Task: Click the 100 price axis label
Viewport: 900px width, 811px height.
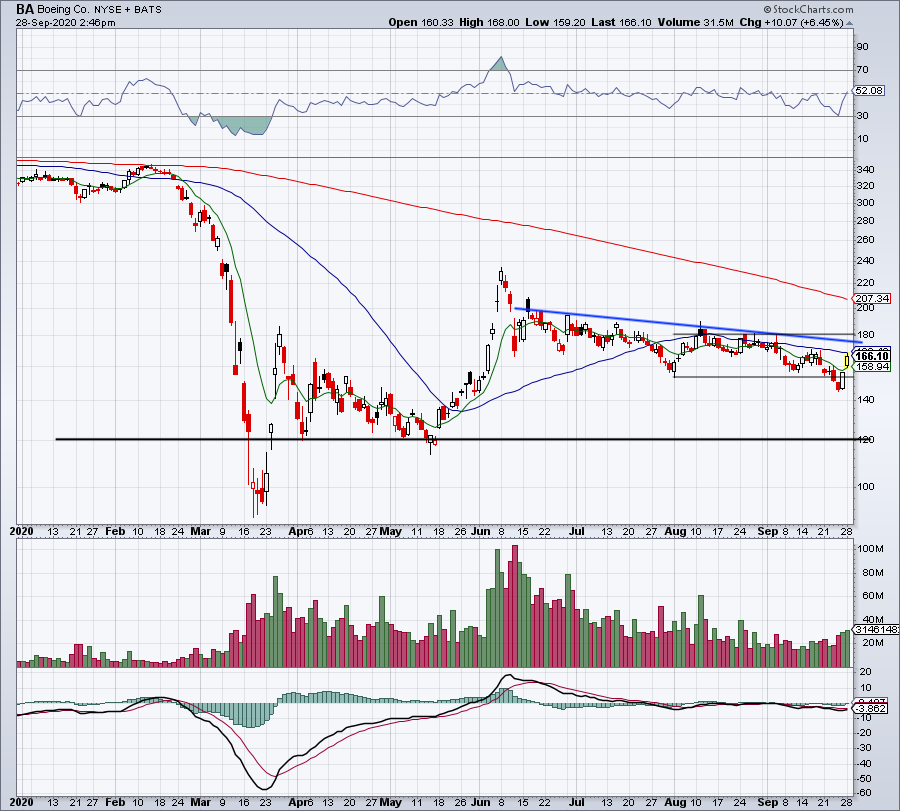Action: tap(866, 487)
